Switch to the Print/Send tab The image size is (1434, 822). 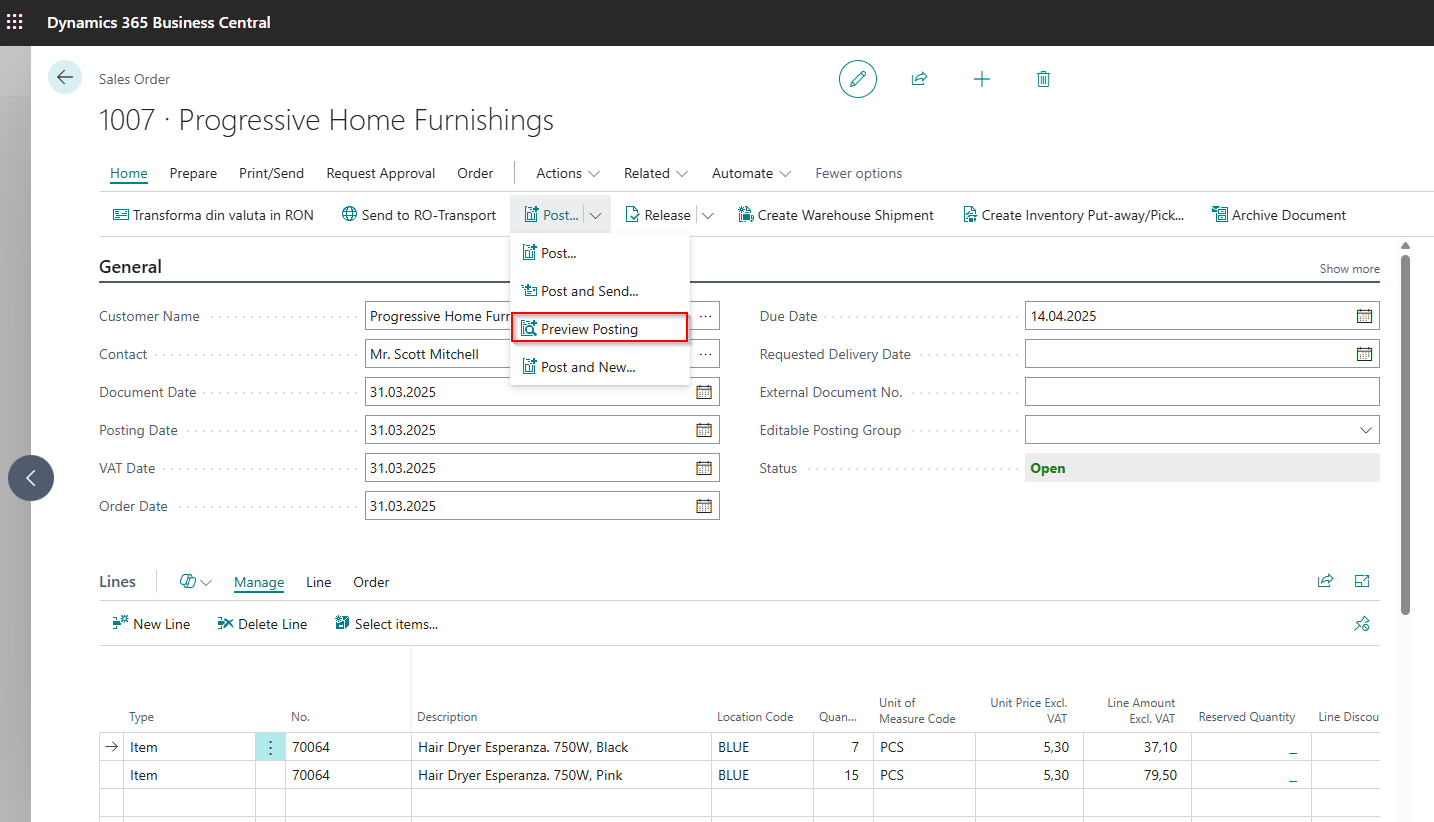(271, 173)
